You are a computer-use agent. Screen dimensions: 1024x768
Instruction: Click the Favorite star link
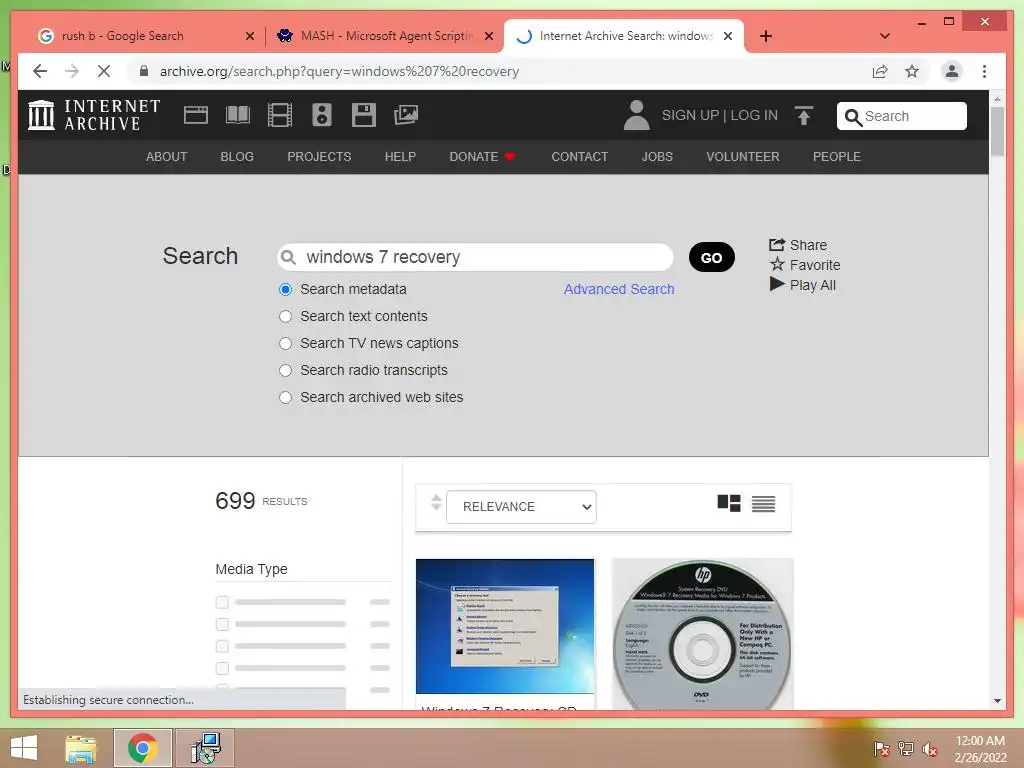click(x=805, y=265)
